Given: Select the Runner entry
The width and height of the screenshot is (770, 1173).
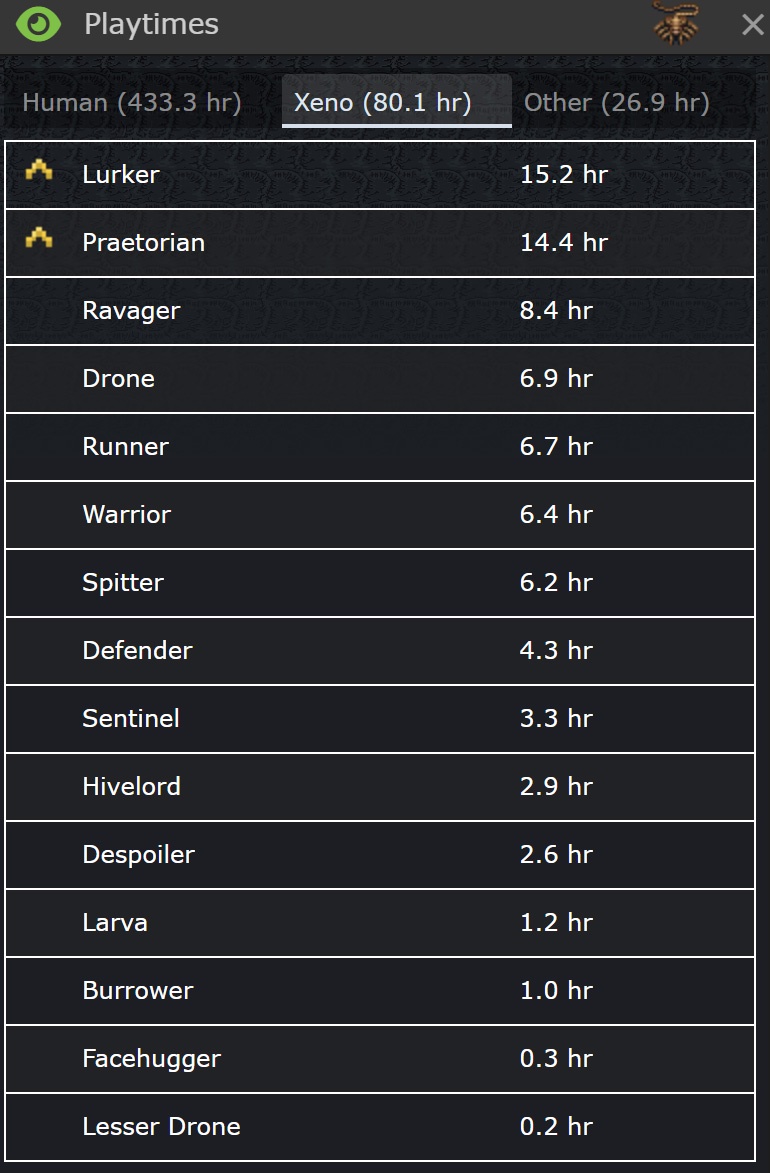Looking at the screenshot, I should coord(380,447).
